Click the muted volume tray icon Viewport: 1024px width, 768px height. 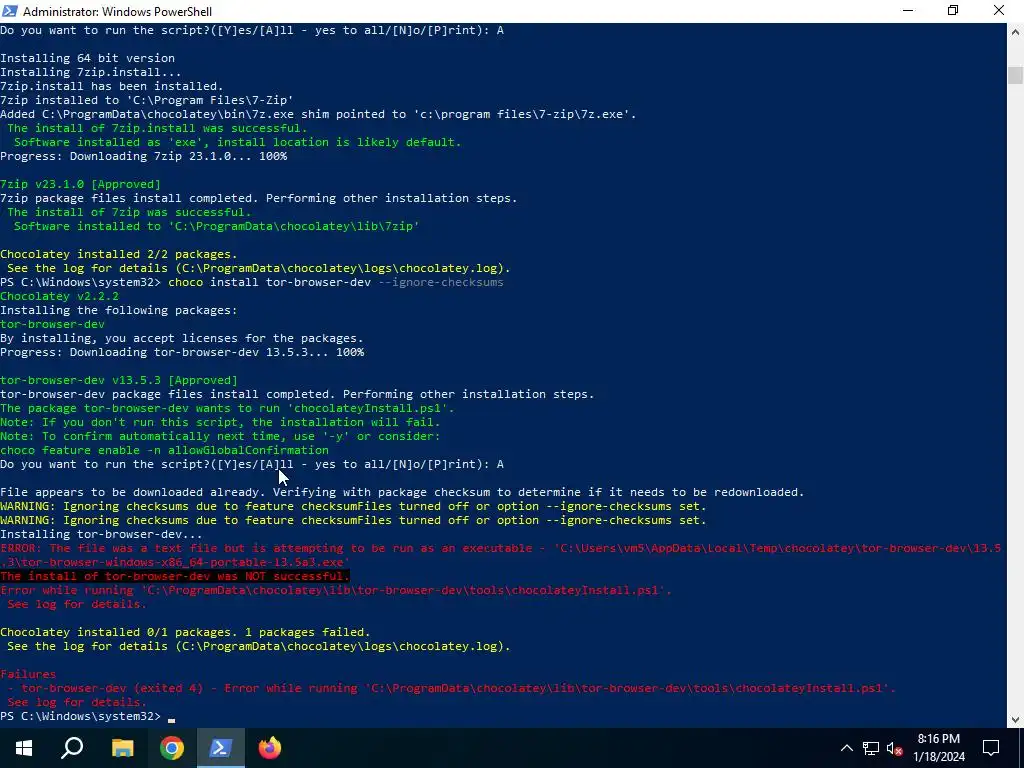pos(895,748)
